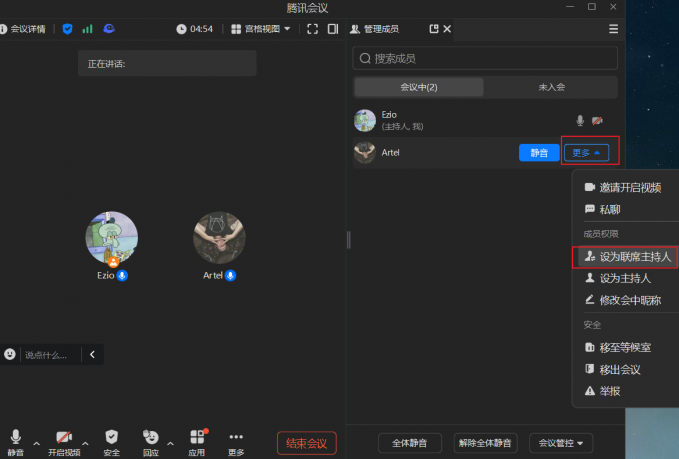Expand arrow beside 回应 reactions

coord(171,443)
